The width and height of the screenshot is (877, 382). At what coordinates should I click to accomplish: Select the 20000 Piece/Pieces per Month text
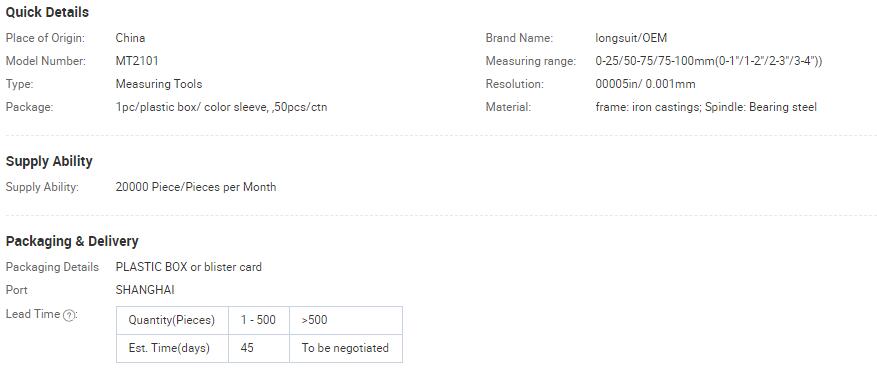[x=196, y=187]
